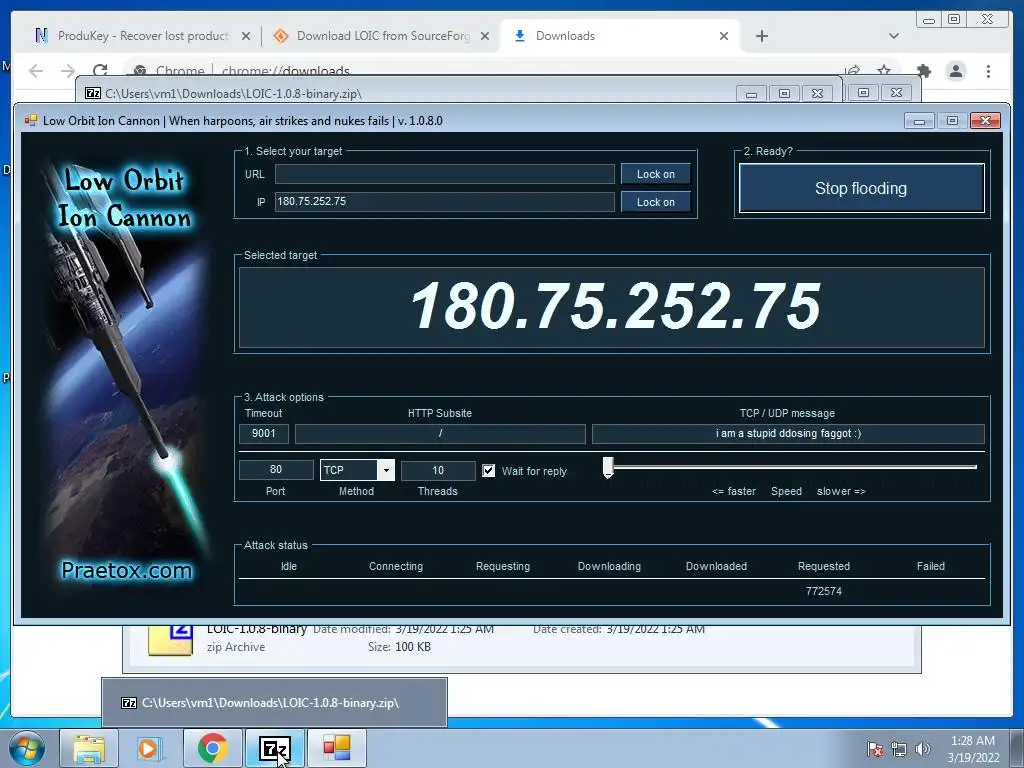Click the Threads field showing 10
Image resolution: width=1024 pixels, height=768 pixels.
pos(438,470)
